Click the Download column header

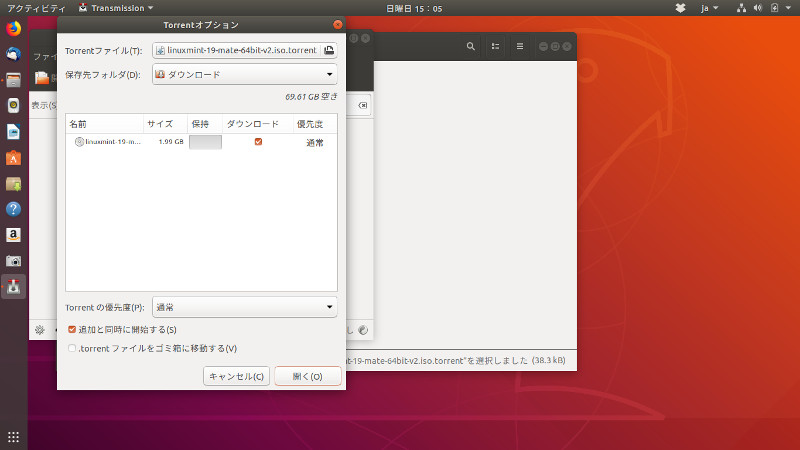(258, 124)
